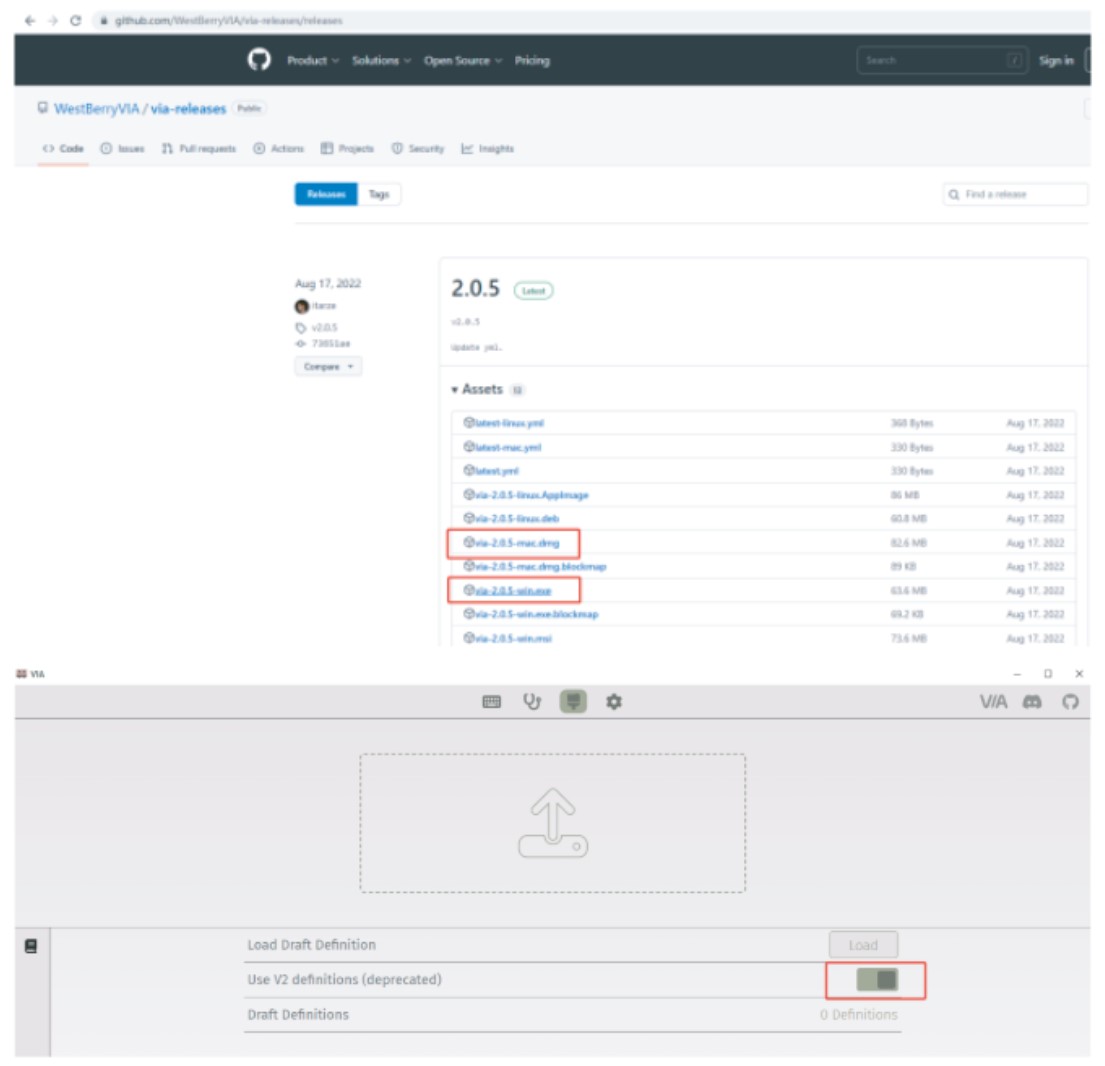
Task: Click the Load draft definition button
Action: tap(863, 945)
